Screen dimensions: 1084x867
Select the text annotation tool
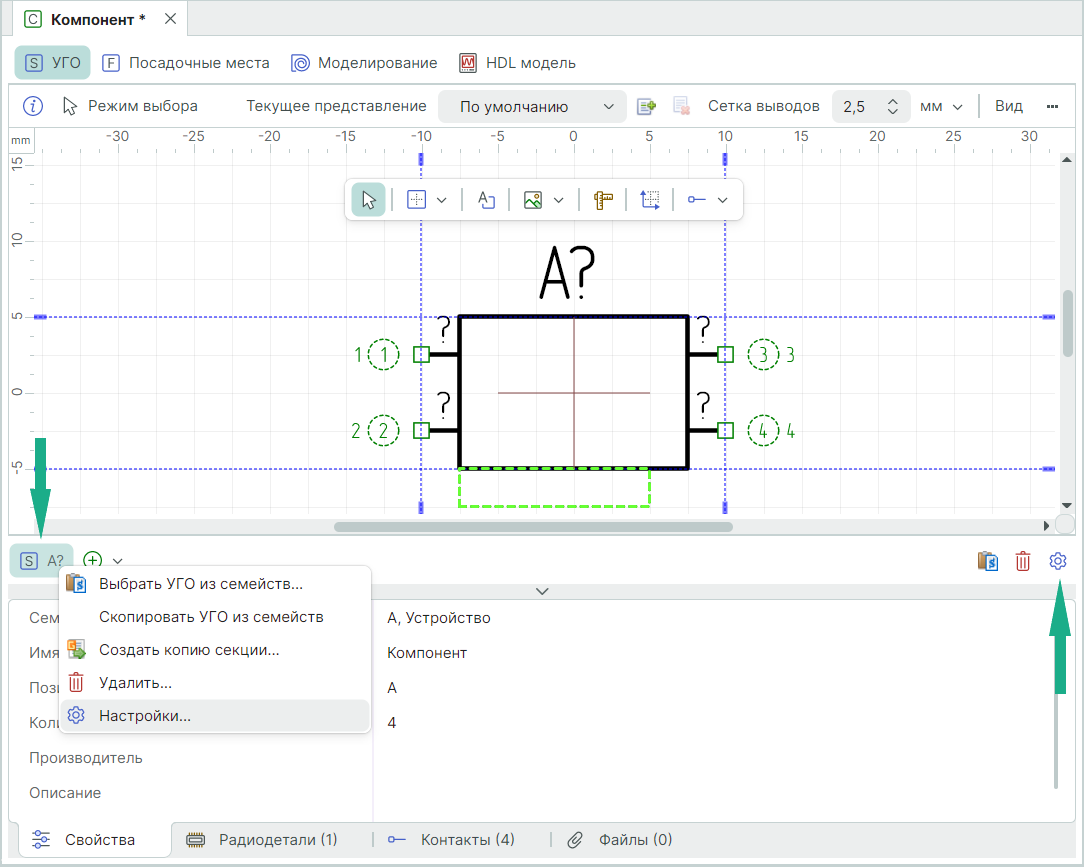[487, 200]
